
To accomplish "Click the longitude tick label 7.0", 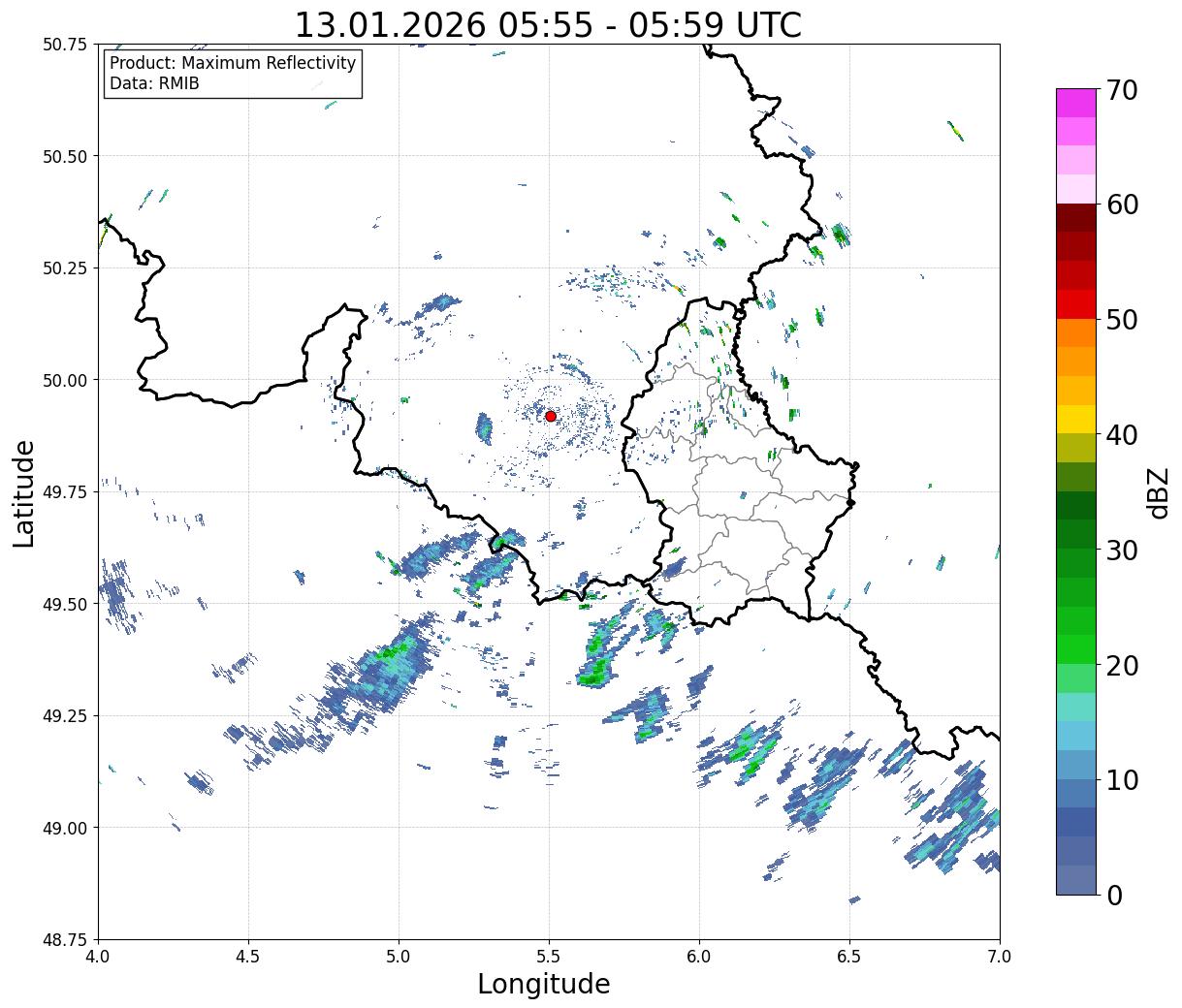I will pyautogui.click(x=1000, y=956).
